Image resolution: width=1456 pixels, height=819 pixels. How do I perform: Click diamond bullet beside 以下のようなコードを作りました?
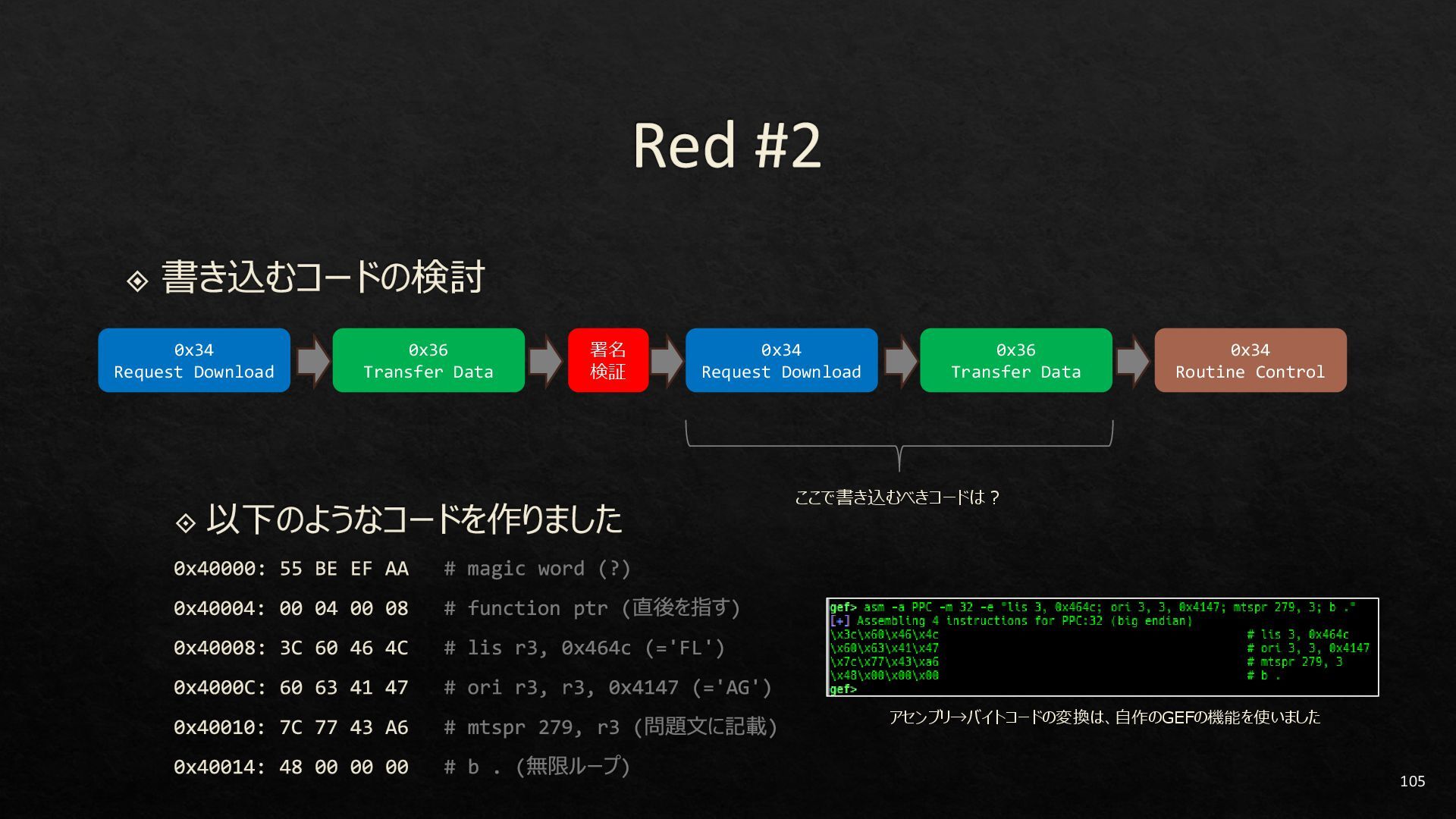(x=186, y=522)
